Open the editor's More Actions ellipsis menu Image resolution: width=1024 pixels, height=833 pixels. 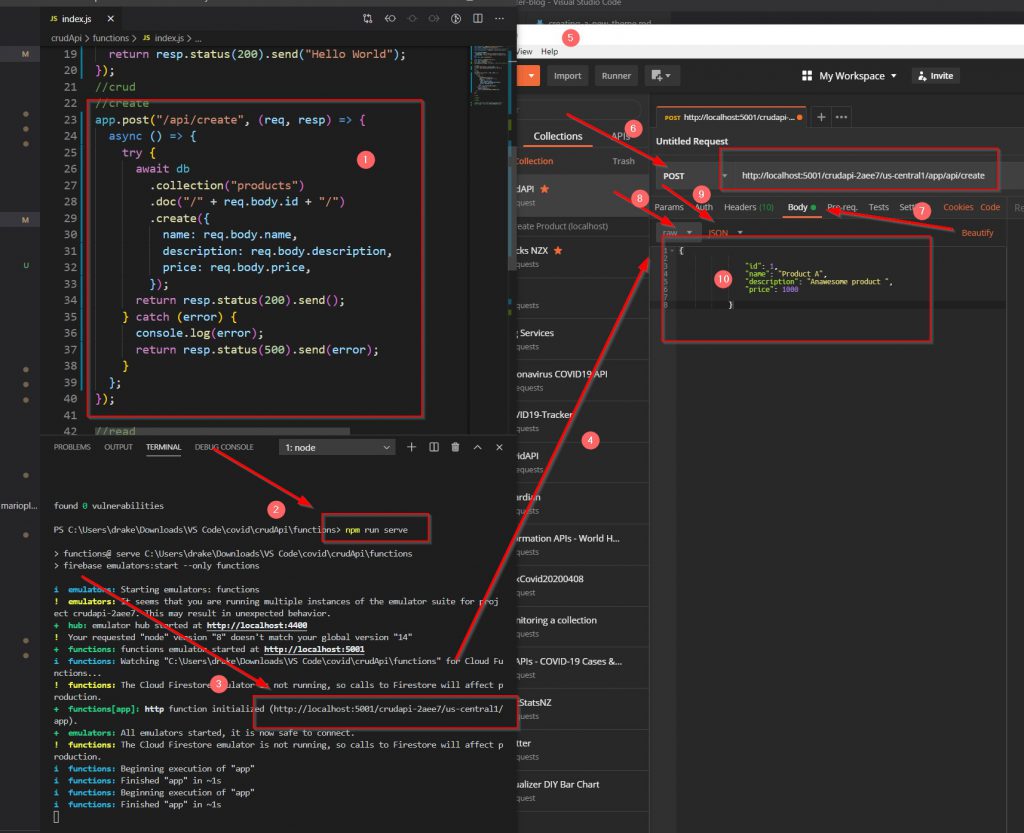click(500, 18)
